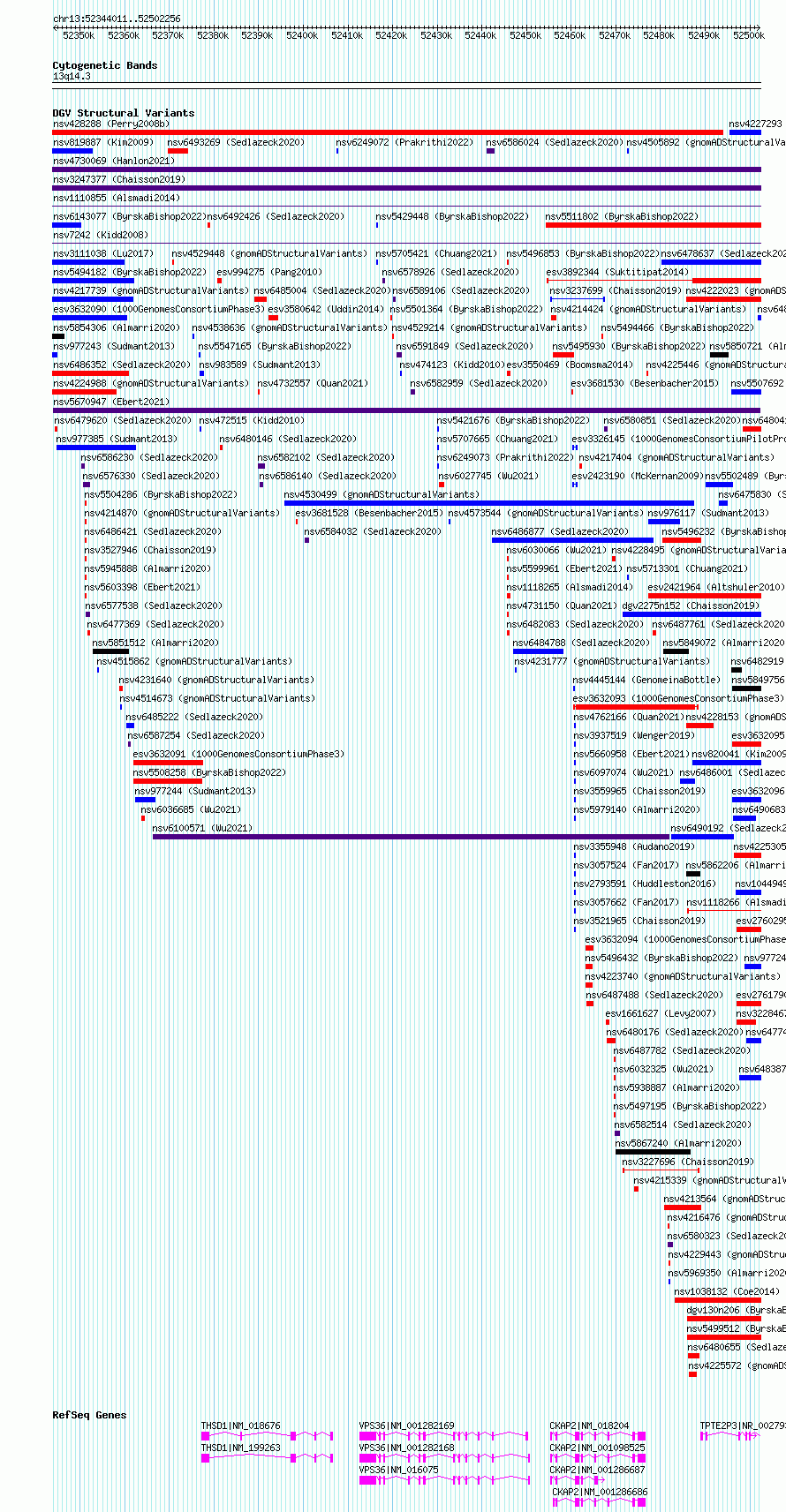Click the DGV Structural Variants track title
786x1512 pixels.
(123, 113)
